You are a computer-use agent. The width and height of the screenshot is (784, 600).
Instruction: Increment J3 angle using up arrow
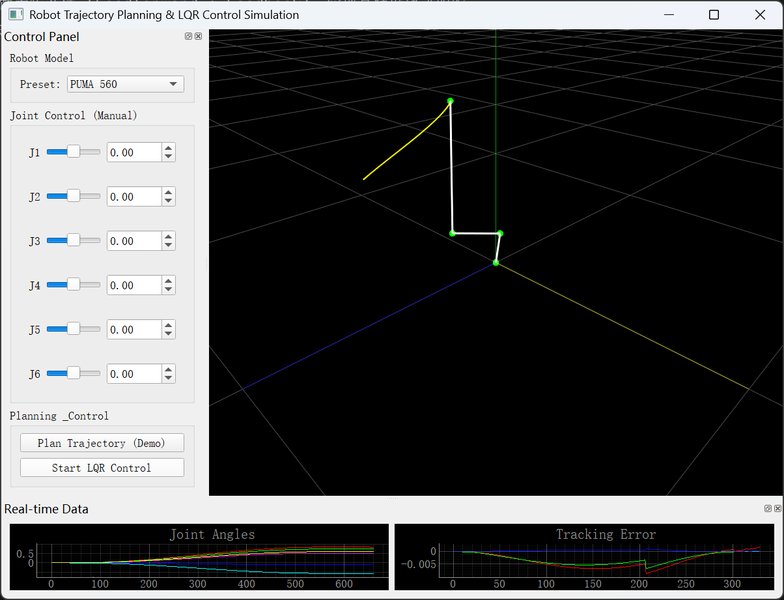(x=168, y=236)
